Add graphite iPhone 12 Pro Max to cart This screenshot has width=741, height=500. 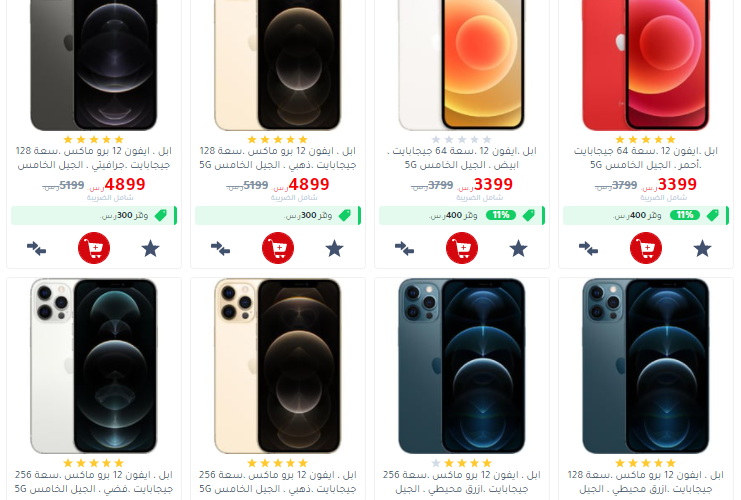[x=94, y=248]
